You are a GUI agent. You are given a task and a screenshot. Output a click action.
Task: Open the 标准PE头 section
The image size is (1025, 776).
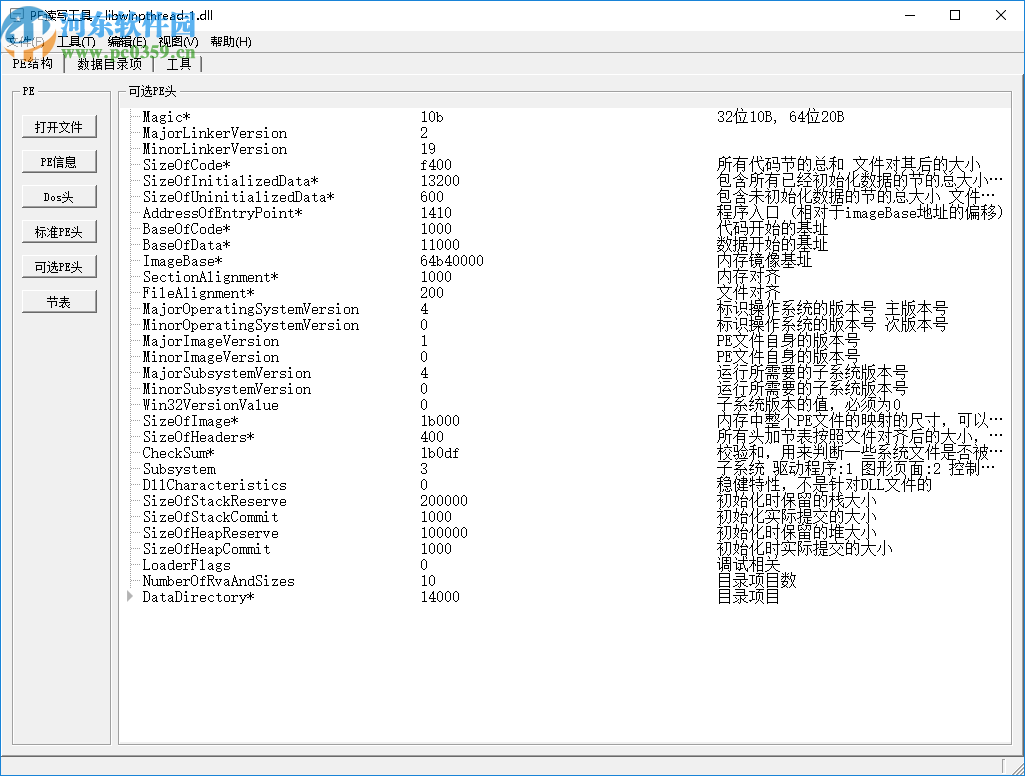59,232
